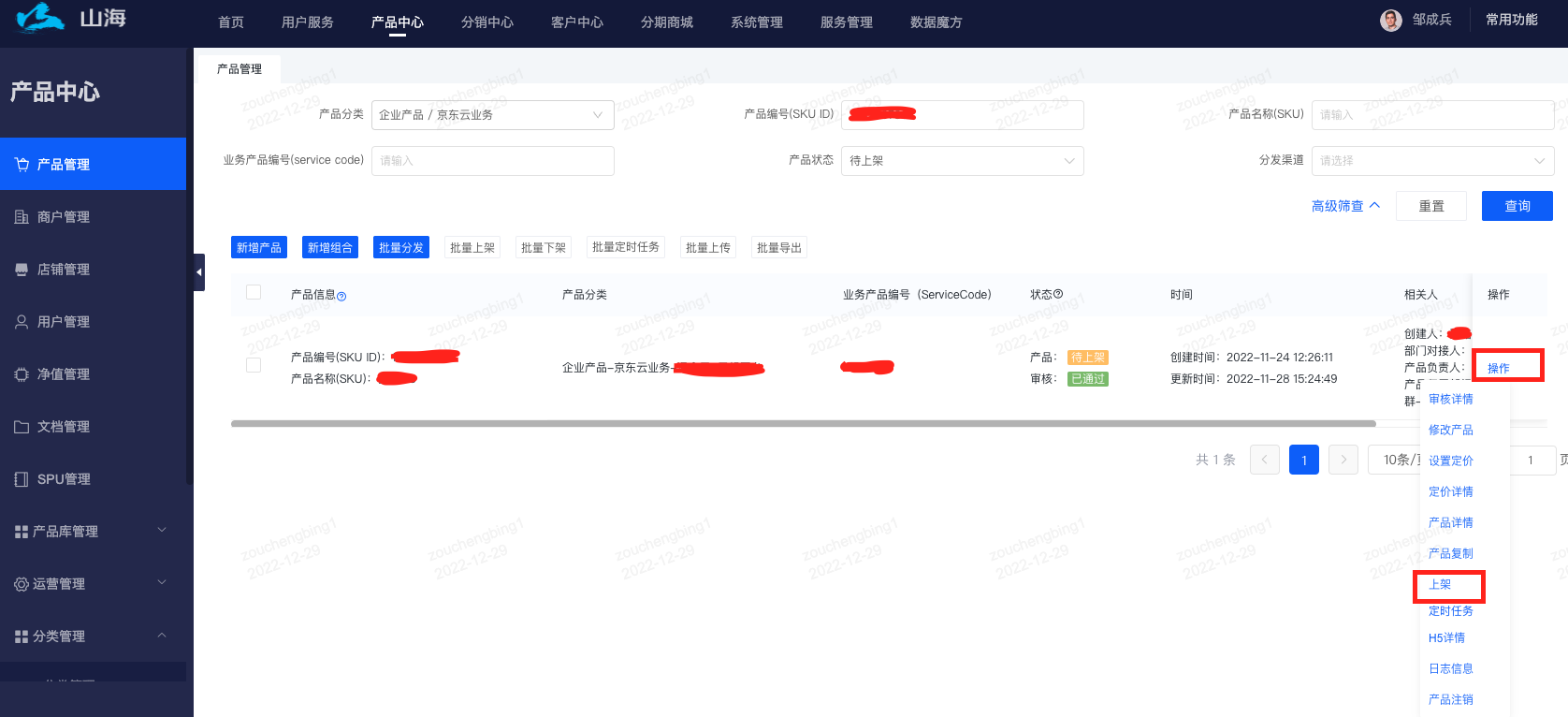Check the product row checkbox

point(254,365)
